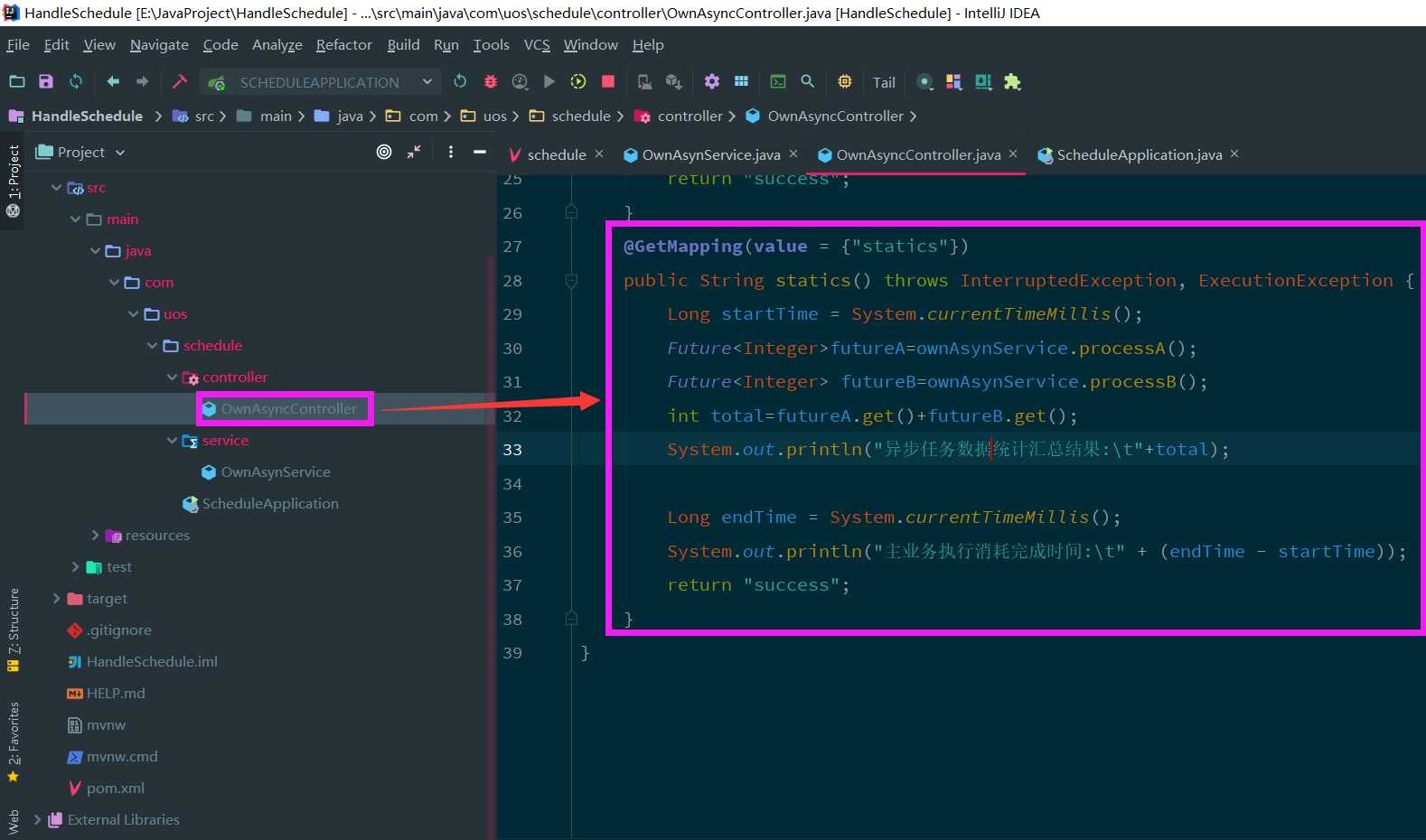Expand the target folder
This screenshot has height=840, width=1426.
coord(56,599)
